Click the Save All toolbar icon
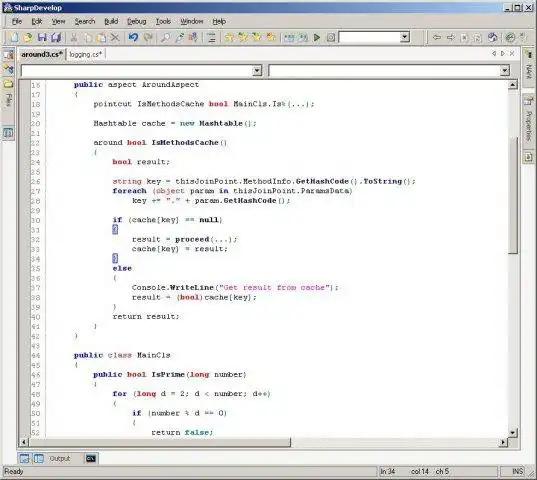Screen dimensions: 537x480 tap(56, 37)
